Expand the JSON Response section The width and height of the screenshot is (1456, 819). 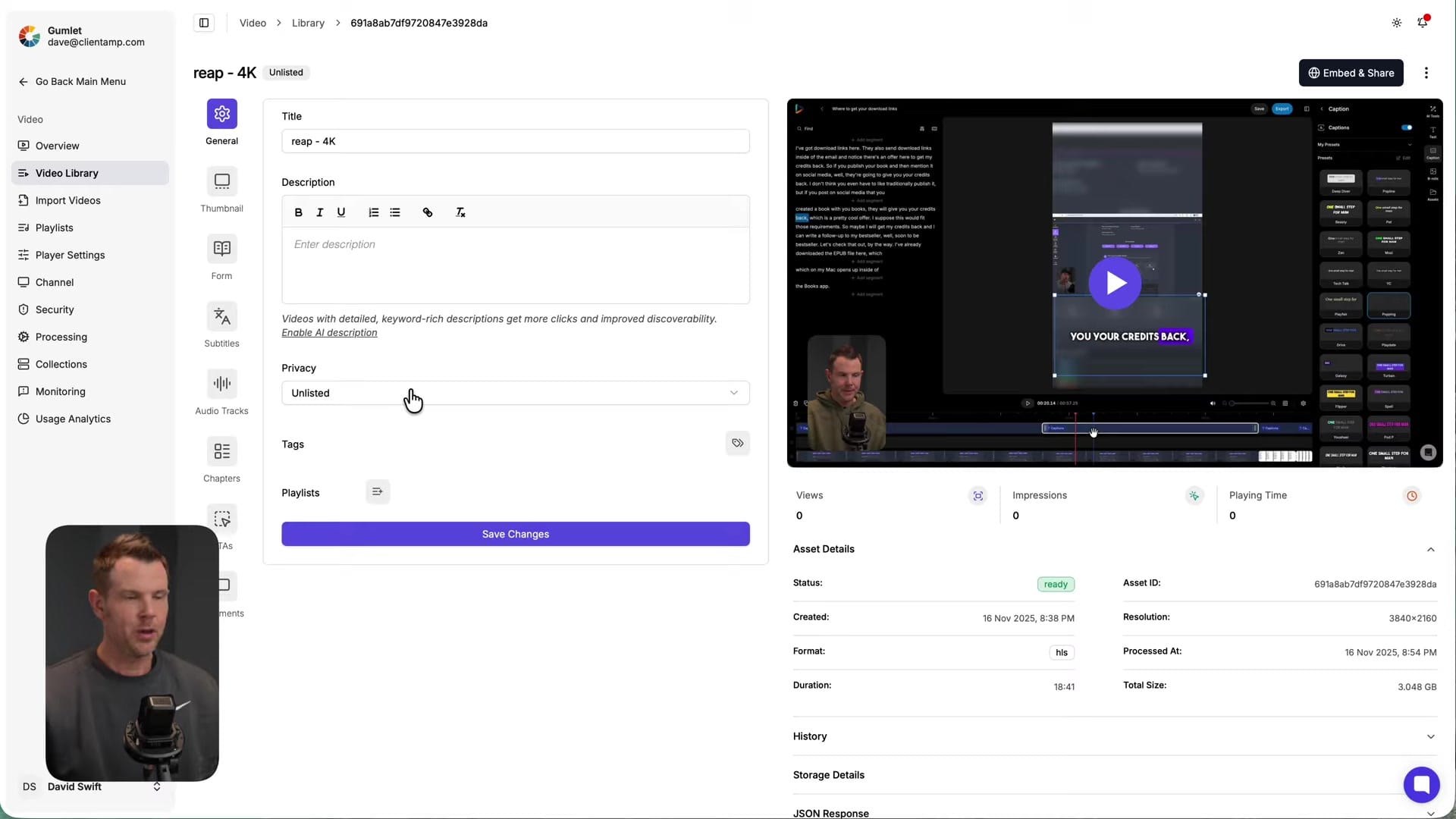point(1430,813)
